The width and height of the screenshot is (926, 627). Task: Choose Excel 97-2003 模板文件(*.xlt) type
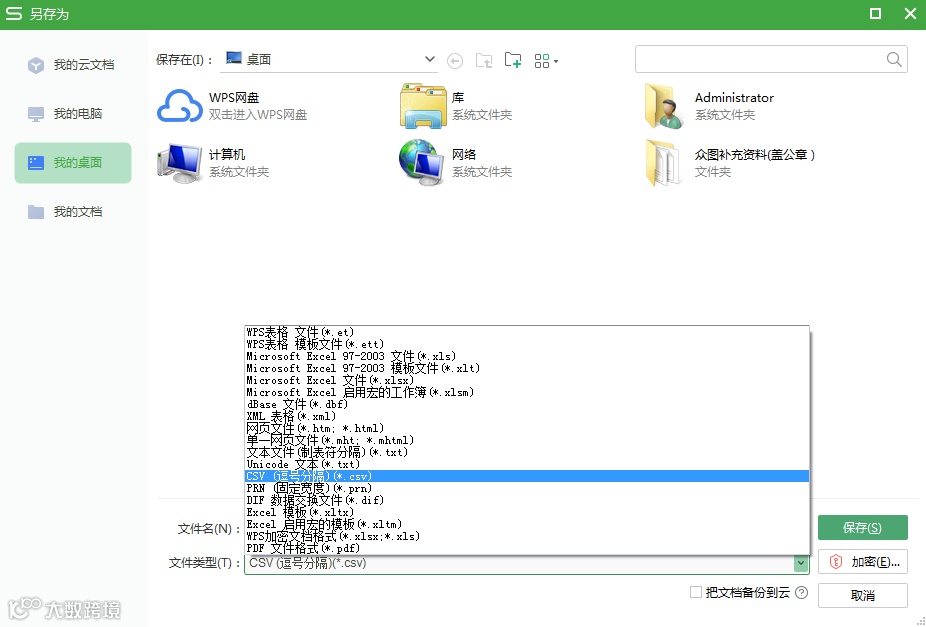527,368
